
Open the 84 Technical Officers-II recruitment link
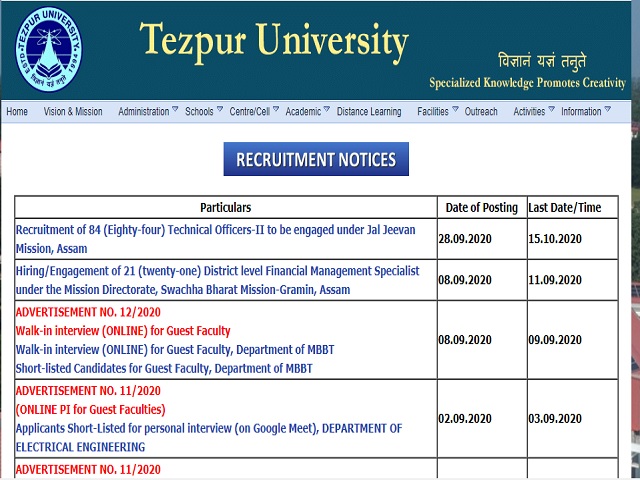(216, 239)
